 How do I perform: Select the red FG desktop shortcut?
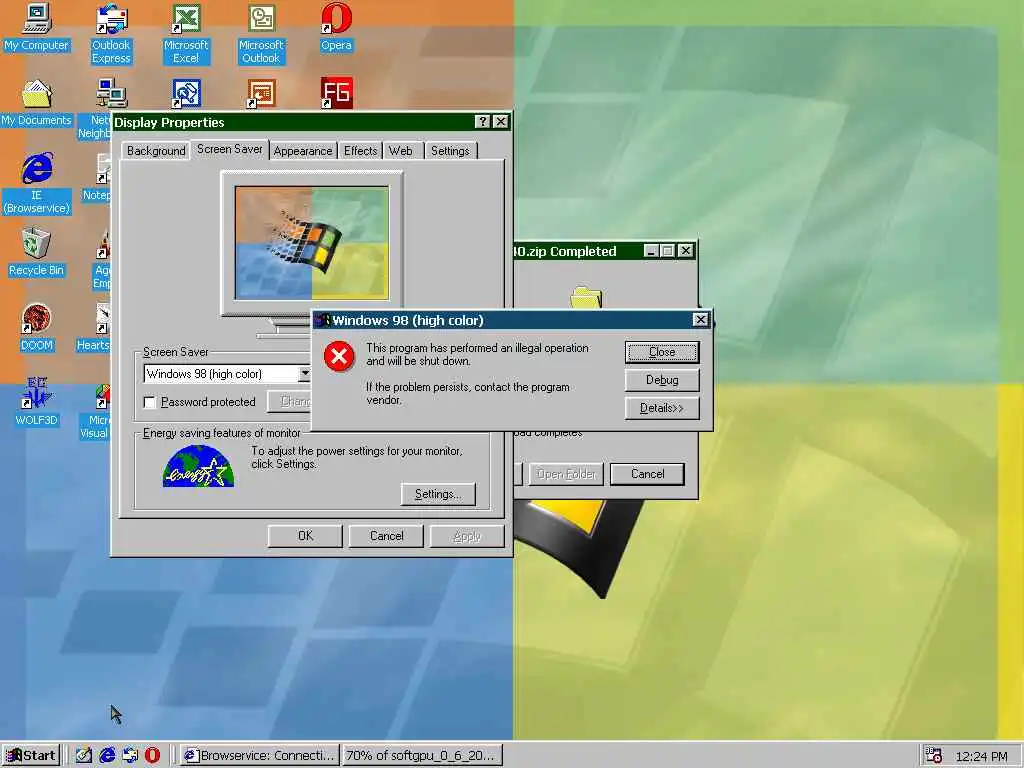coord(336,93)
